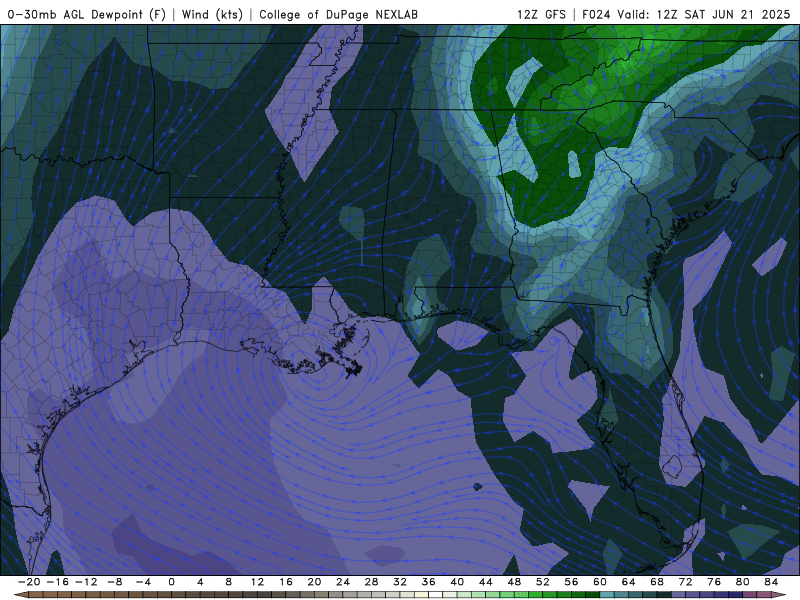Image resolution: width=800 pixels, height=600 pixels.
Task: Click the "4" legend value
Action: click(x=200, y=582)
